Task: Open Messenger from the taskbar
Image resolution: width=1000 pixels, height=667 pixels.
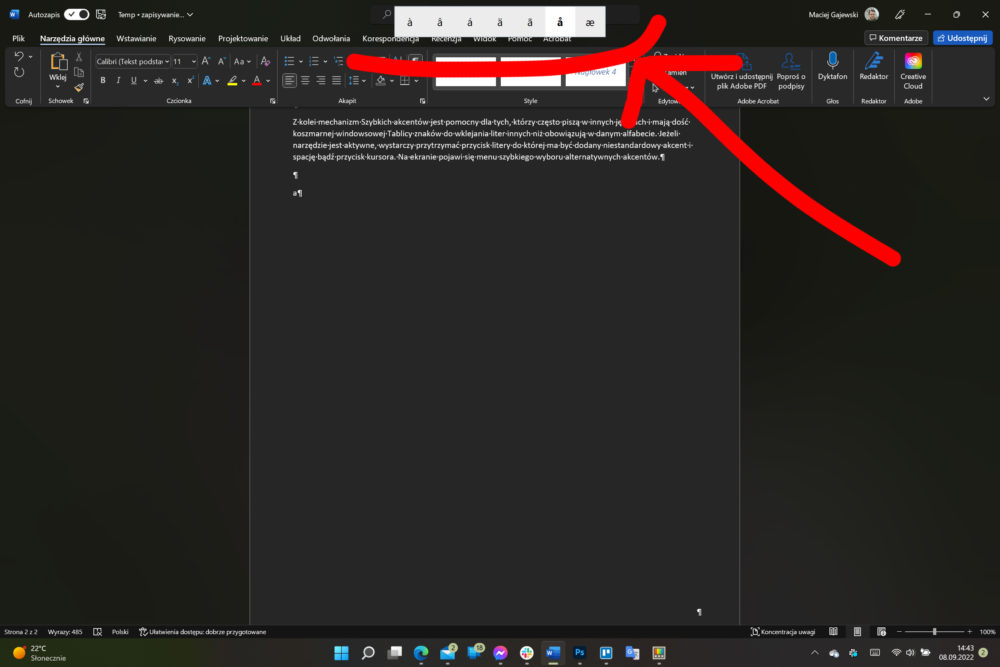Action: [500, 652]
